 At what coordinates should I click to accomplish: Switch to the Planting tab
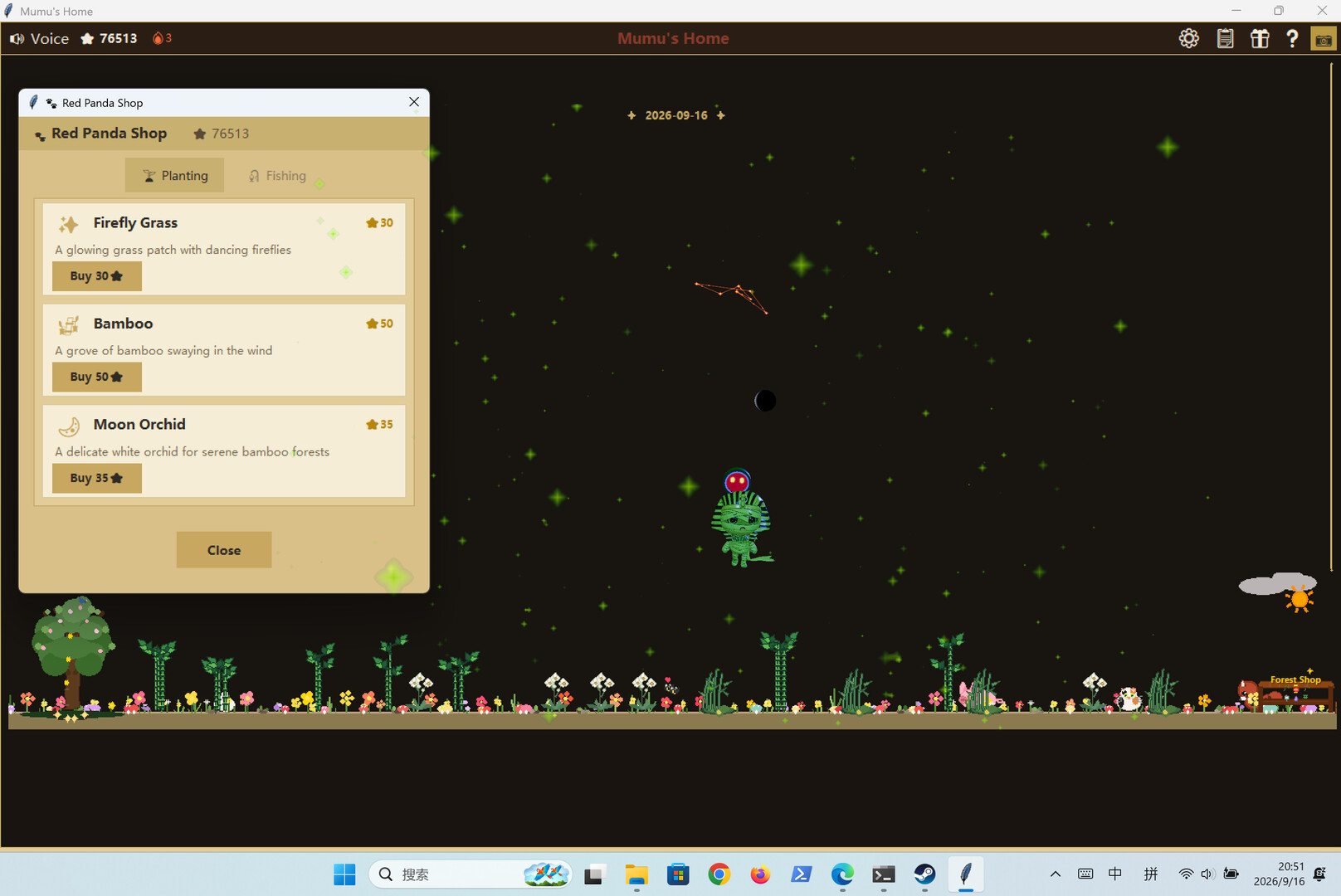pyautogui.click(x=174, y=175)
